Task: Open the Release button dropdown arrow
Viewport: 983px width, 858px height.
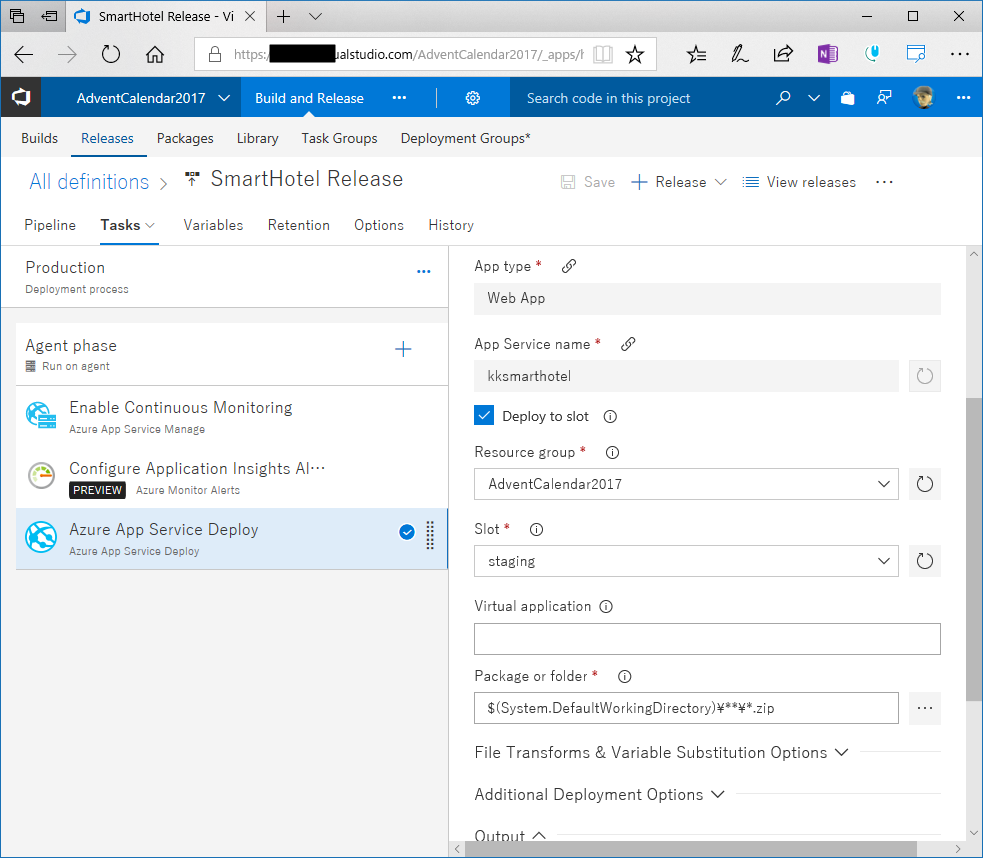Action: coord(721,182)
